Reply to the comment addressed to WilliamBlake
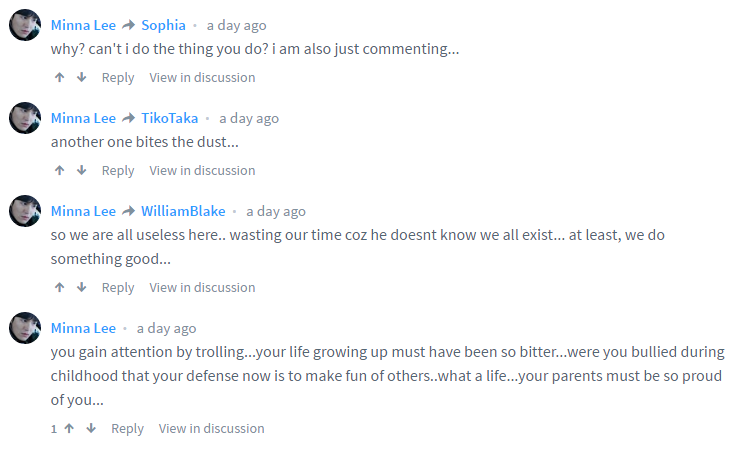Image resolution: width=735 pixels, height=450 pixels. coord(118,288)
